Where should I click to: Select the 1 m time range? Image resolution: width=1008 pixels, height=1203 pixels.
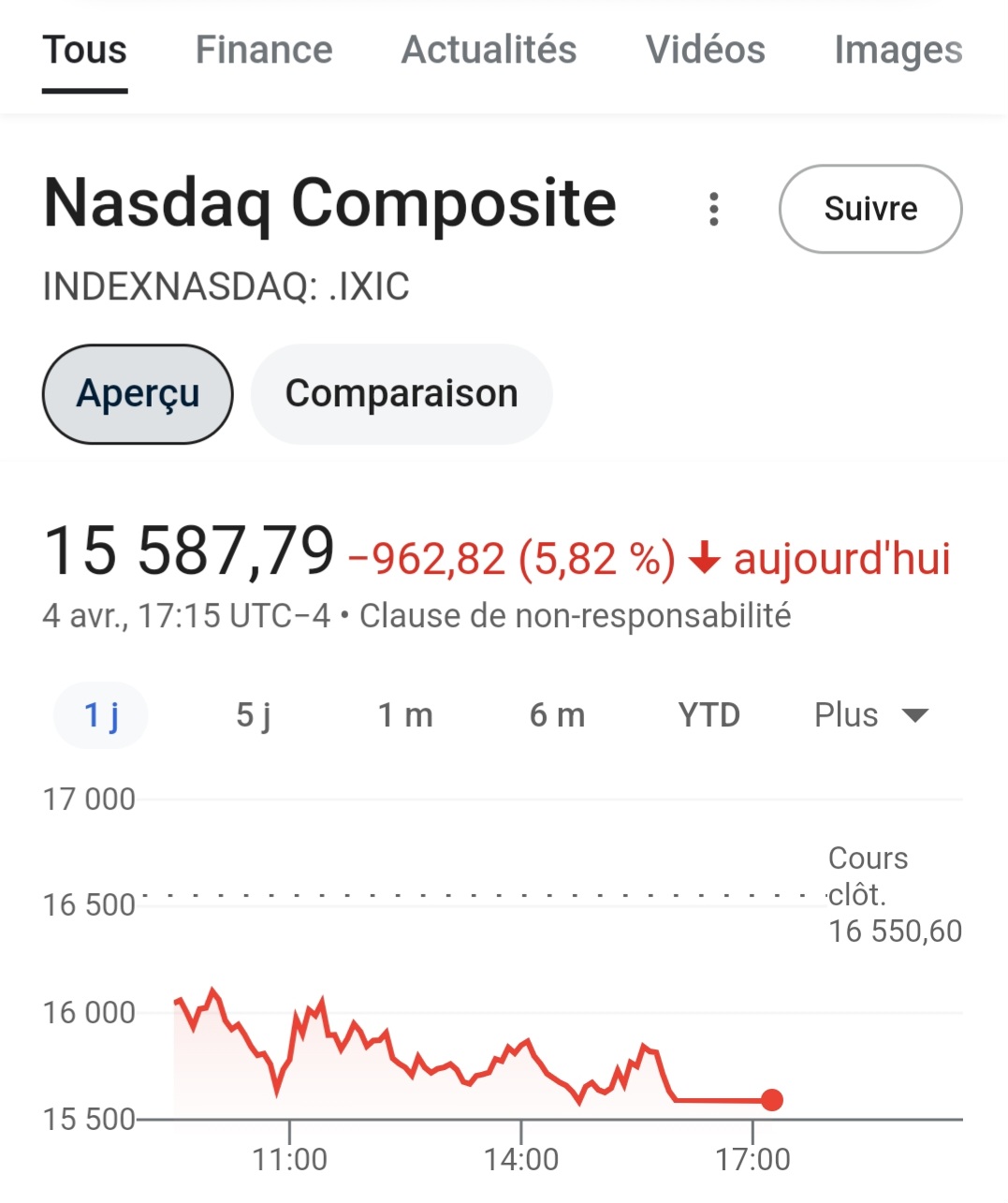[x=405, y=715]
